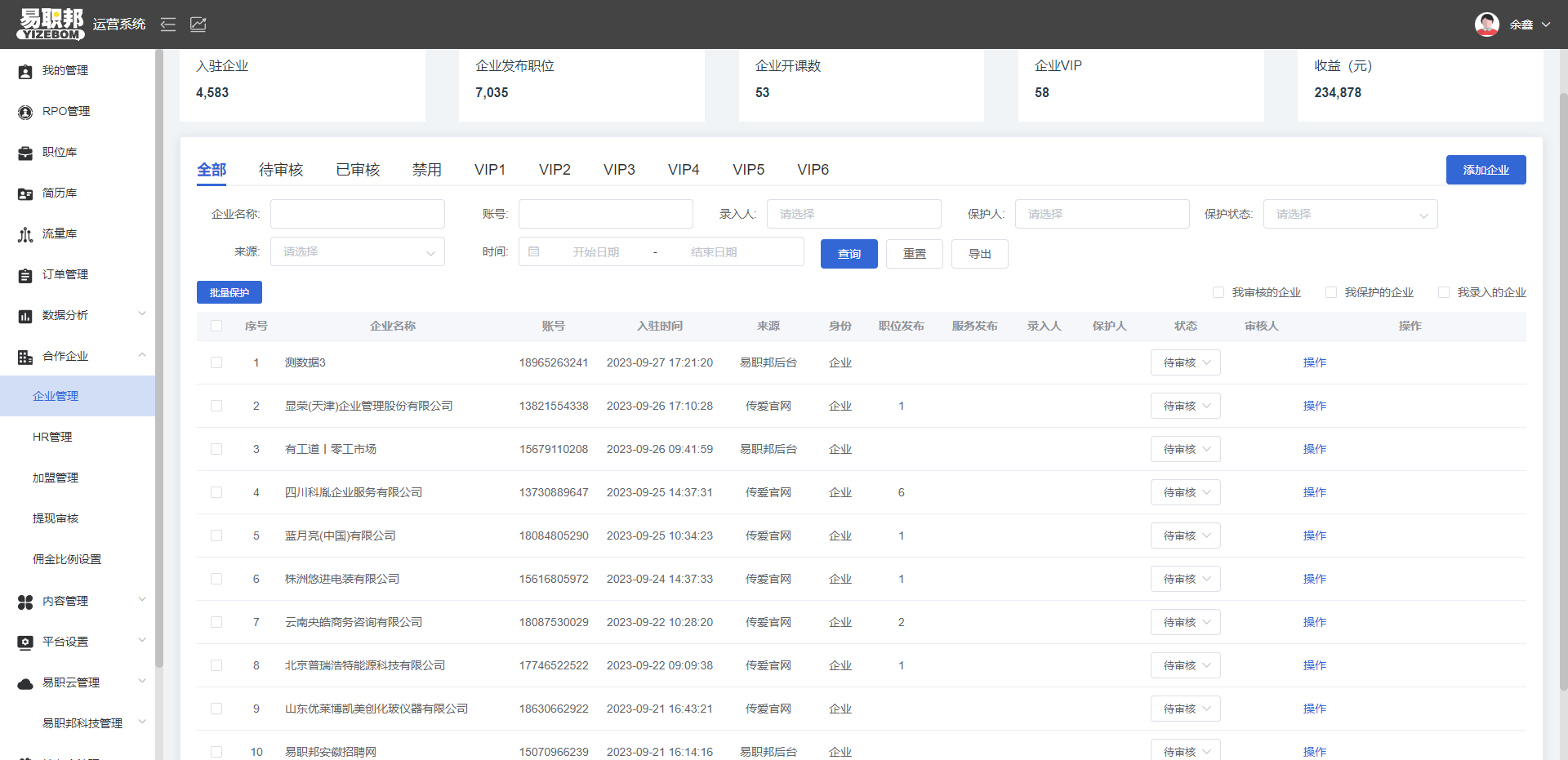
Task: Click the 简历库 sidebar icon
Action: point(25,194)
